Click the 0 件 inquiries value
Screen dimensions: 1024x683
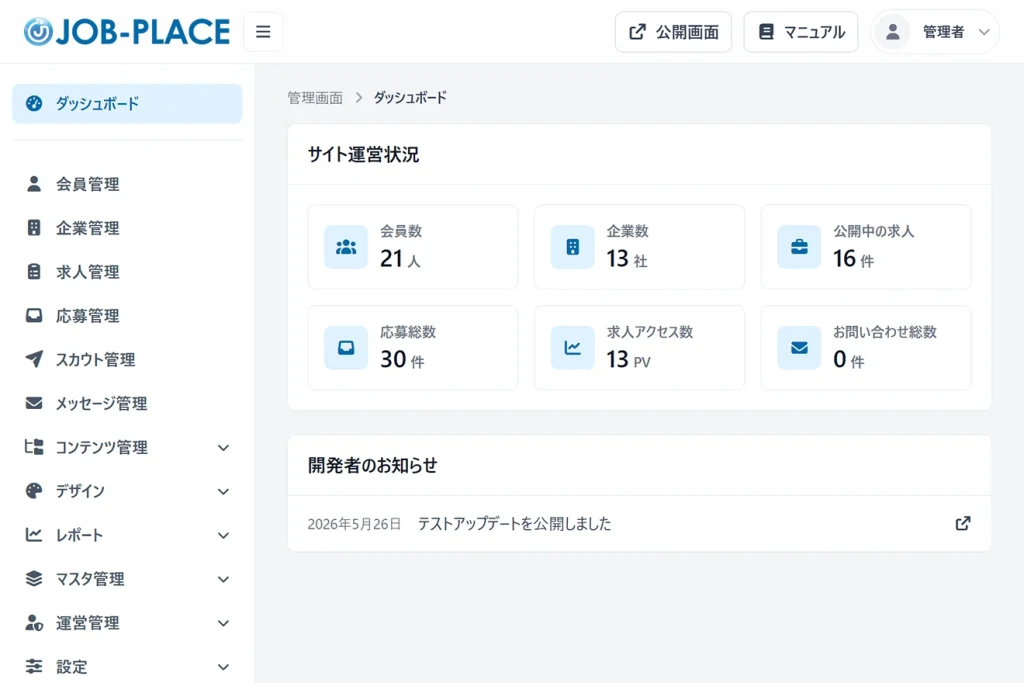click(x=849, y=360)
